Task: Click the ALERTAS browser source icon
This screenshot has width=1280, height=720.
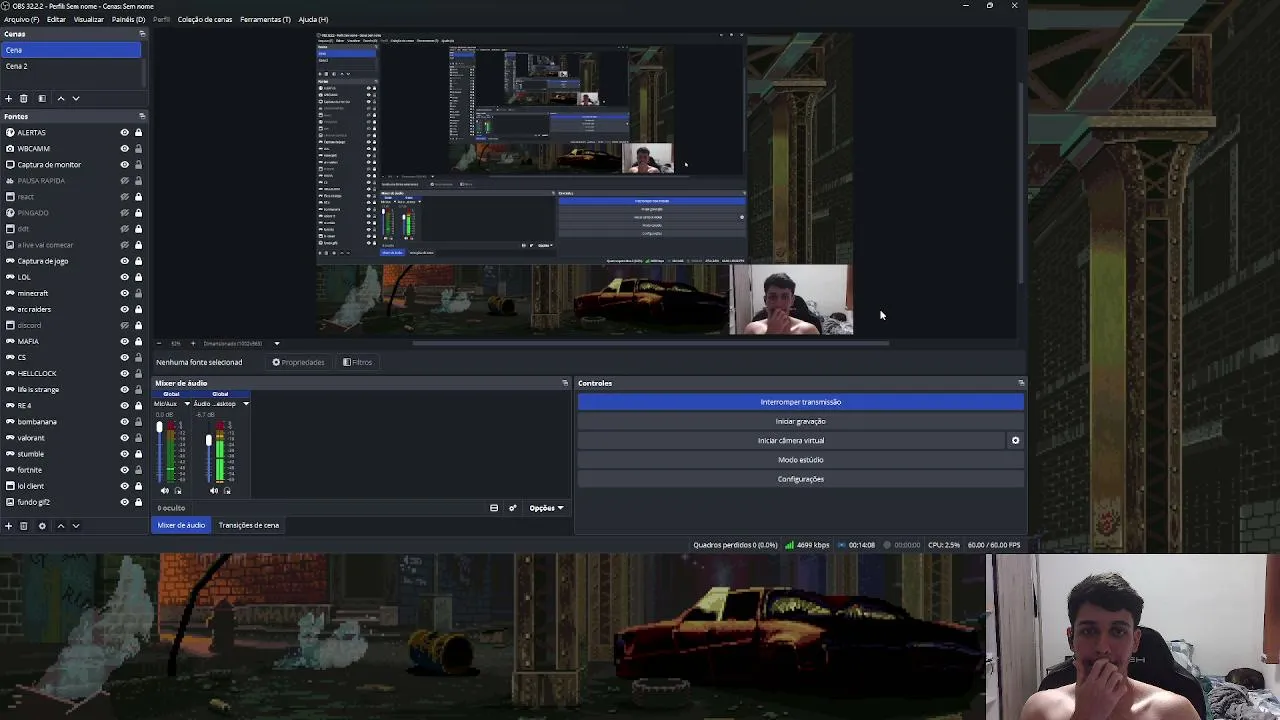Action: (x=10, y=133)
